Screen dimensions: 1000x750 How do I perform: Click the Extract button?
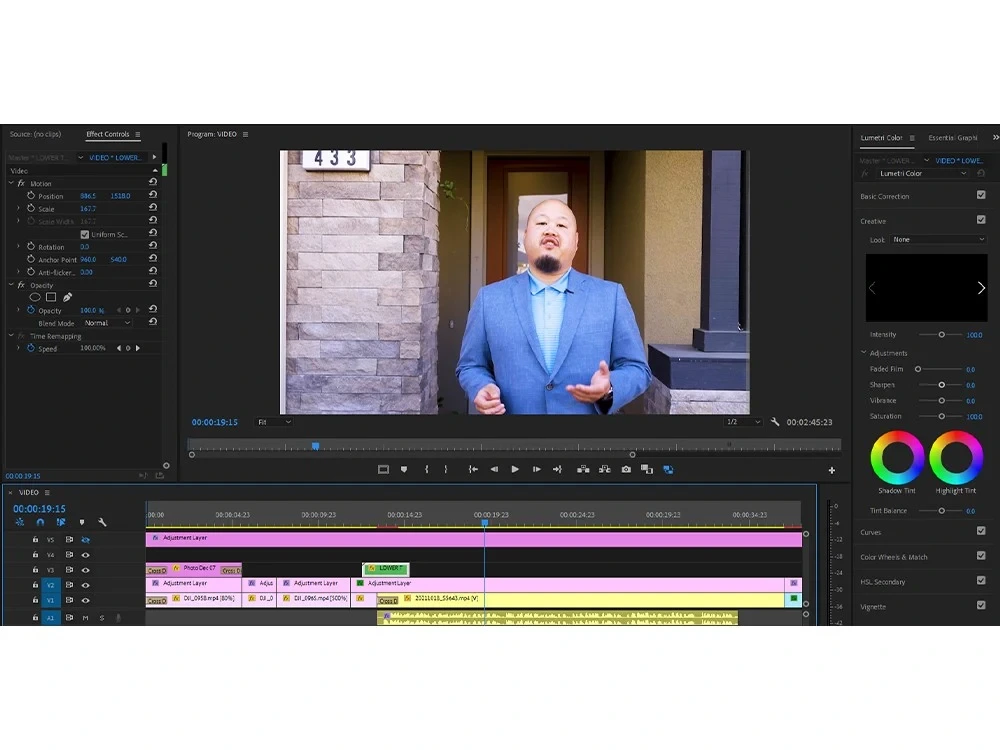point(605,469)
